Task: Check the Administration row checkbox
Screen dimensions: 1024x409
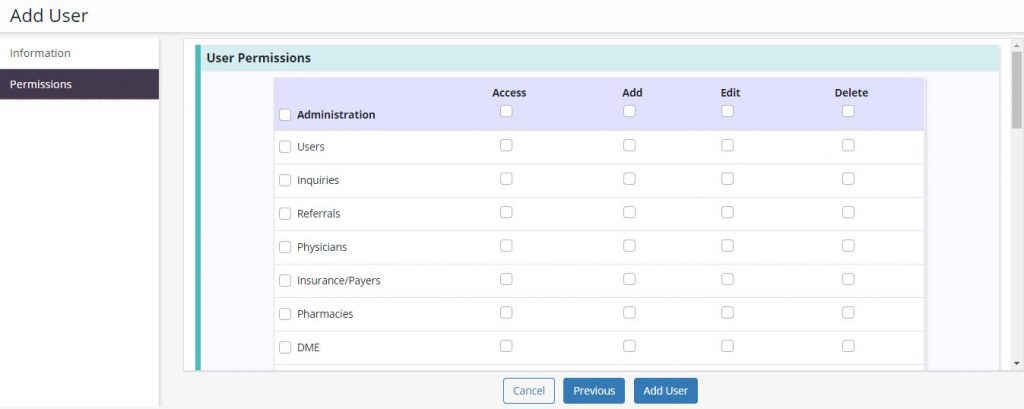Action: [285, 115]
